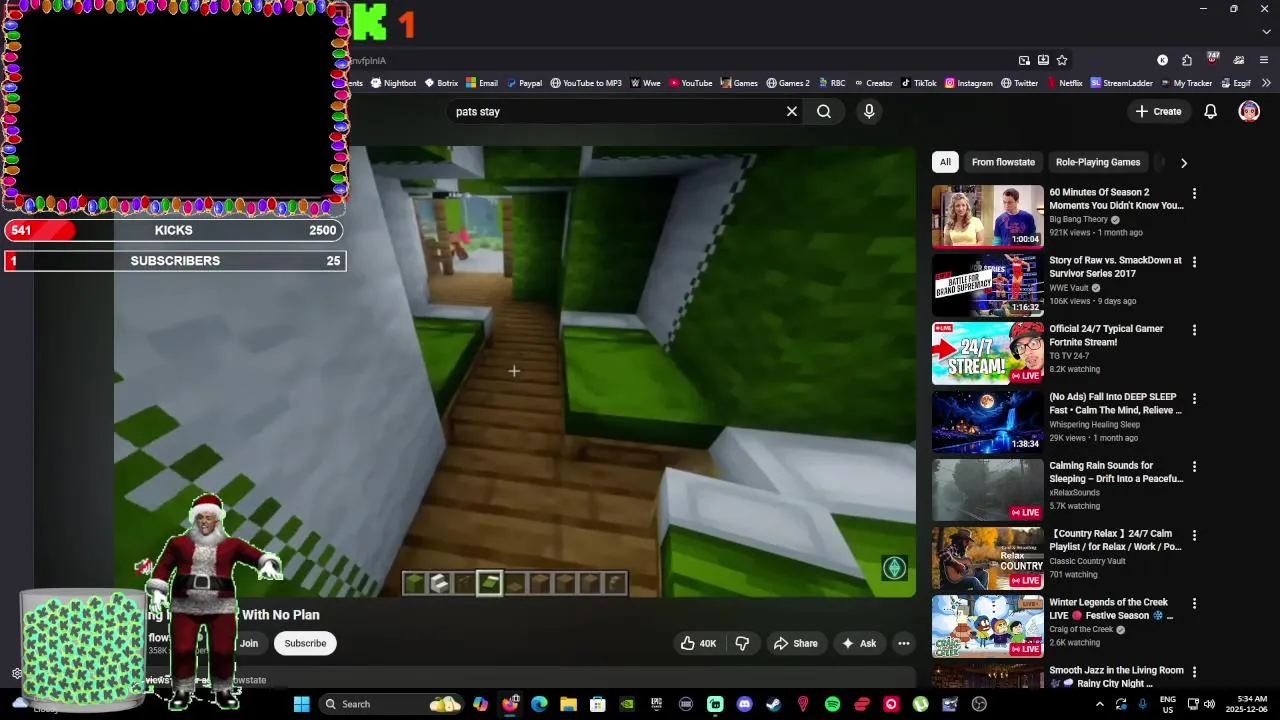The width and height of the screenshot is (1280, 720).
Task: Select the Role-Playing Games chip
Action: tap(1097, 162)
